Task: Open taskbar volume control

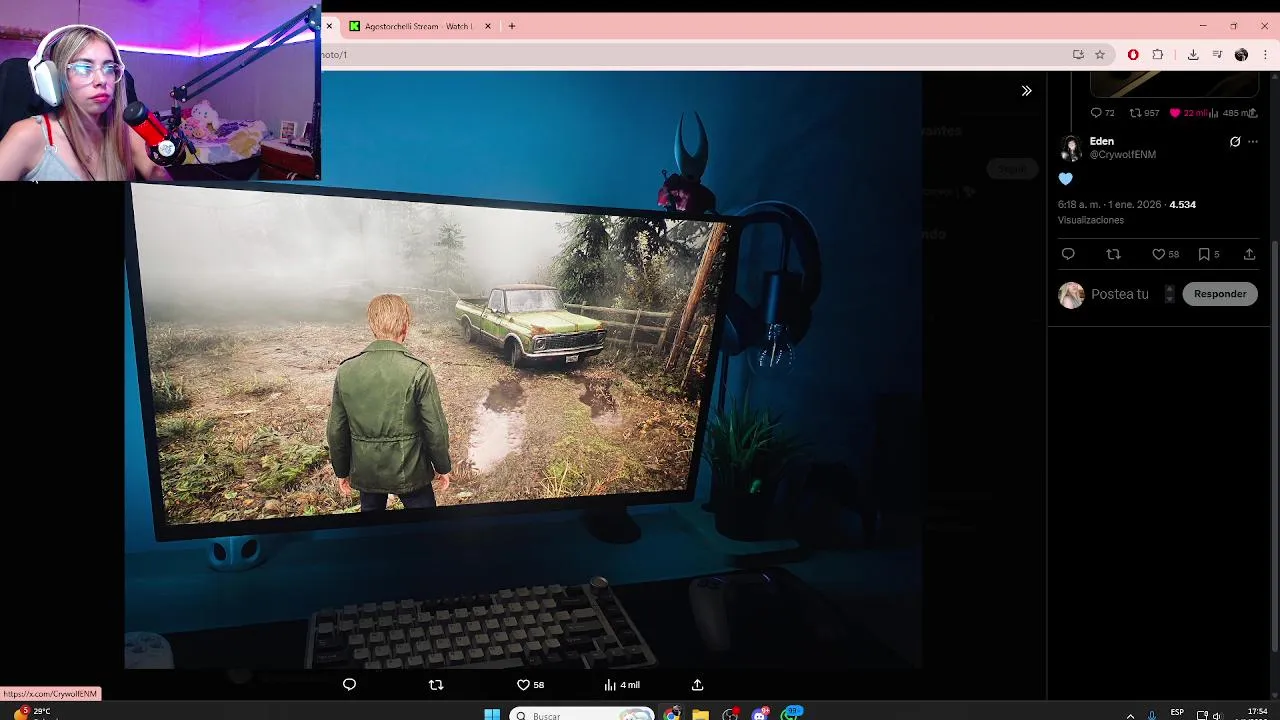Action: [1217, 714]
